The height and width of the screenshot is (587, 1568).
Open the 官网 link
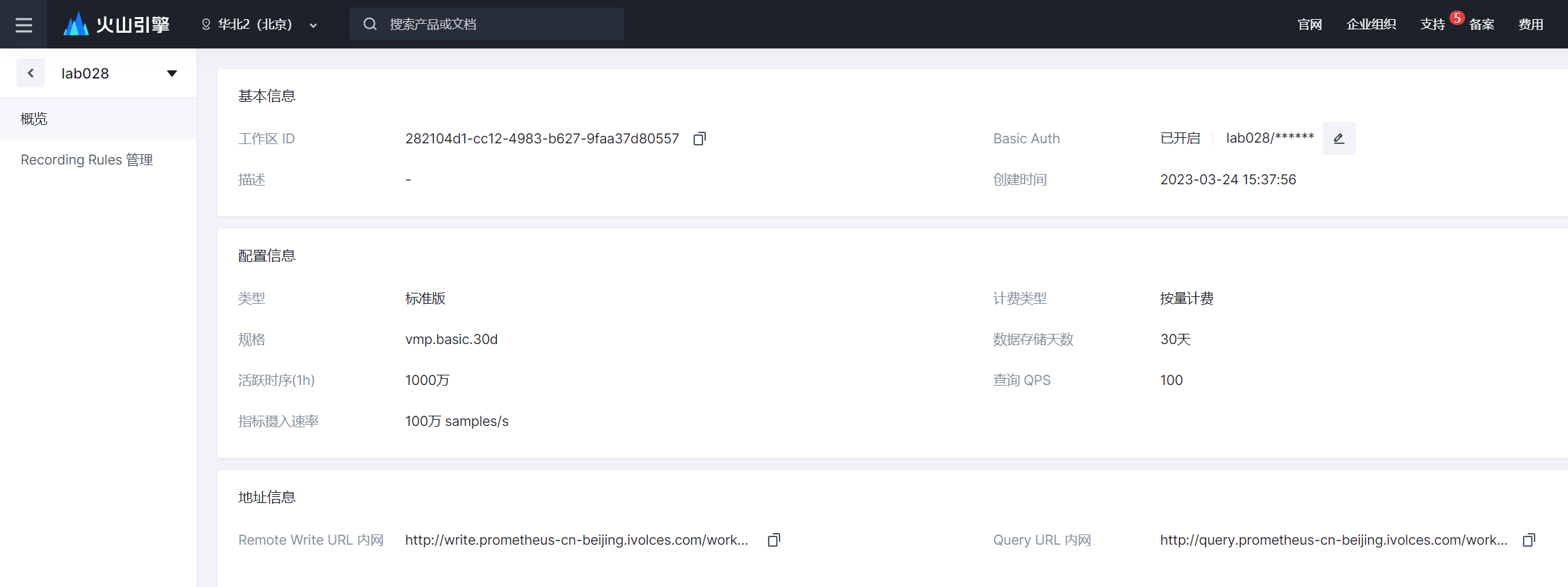tap(1309, 25)
